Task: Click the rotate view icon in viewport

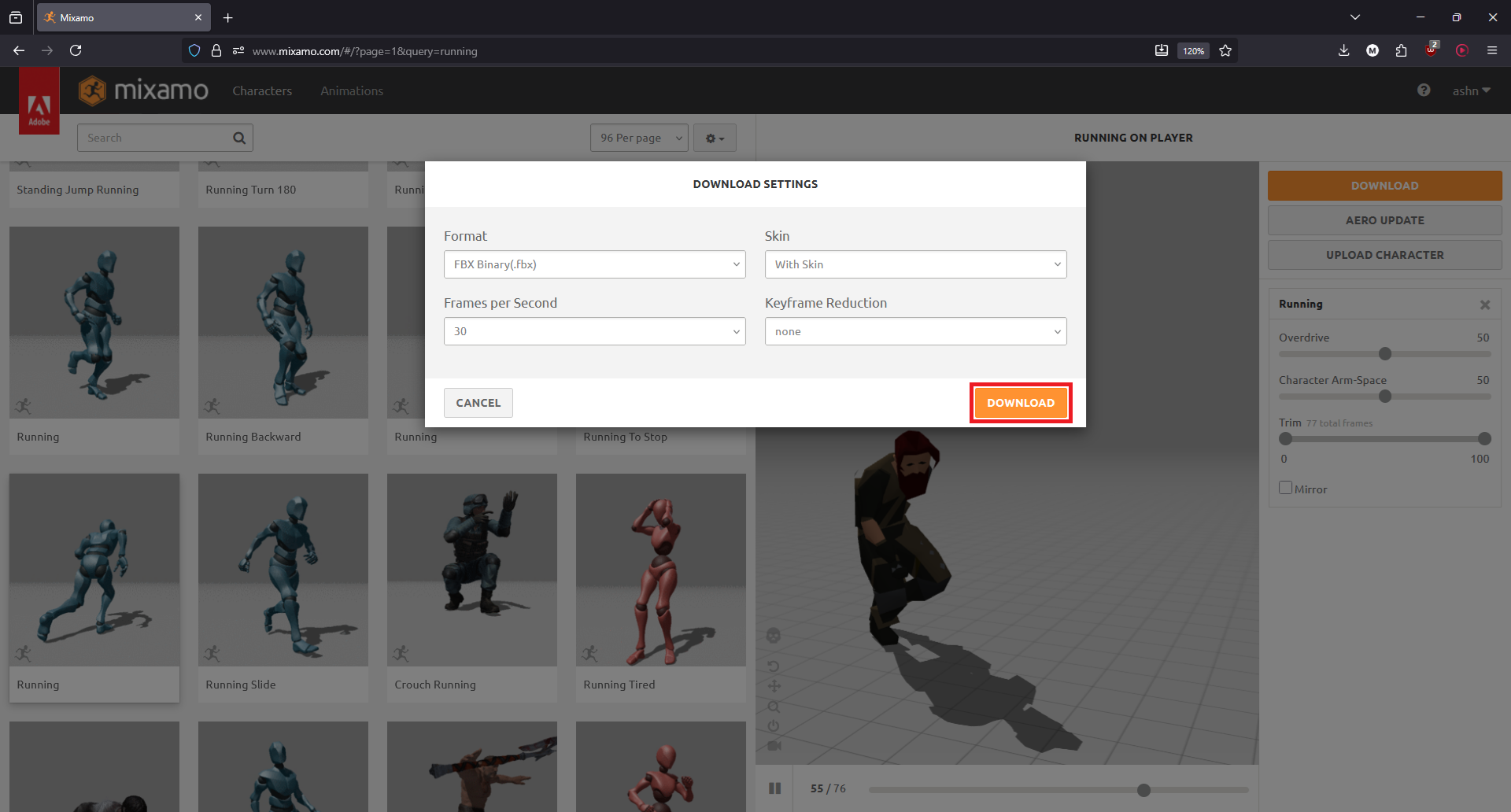Action: pos(774,666)
